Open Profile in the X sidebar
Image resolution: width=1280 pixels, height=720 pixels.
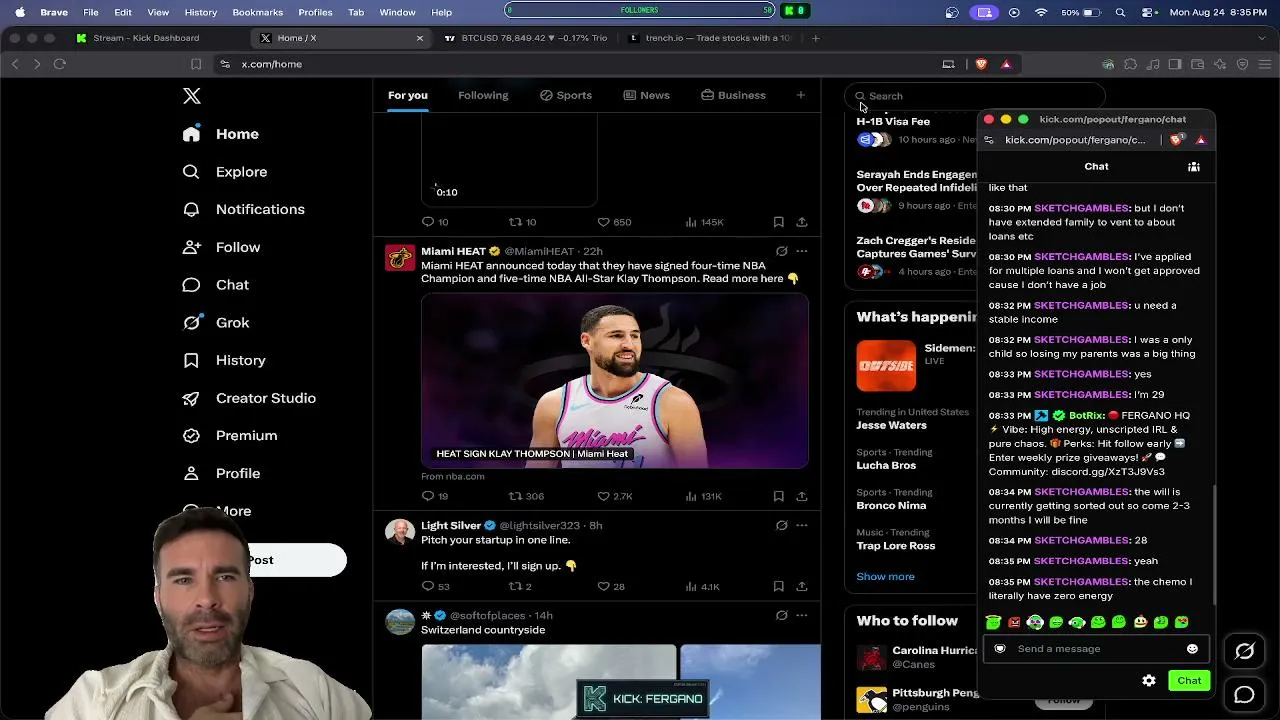pyautogui.click(x=221, y=473)
